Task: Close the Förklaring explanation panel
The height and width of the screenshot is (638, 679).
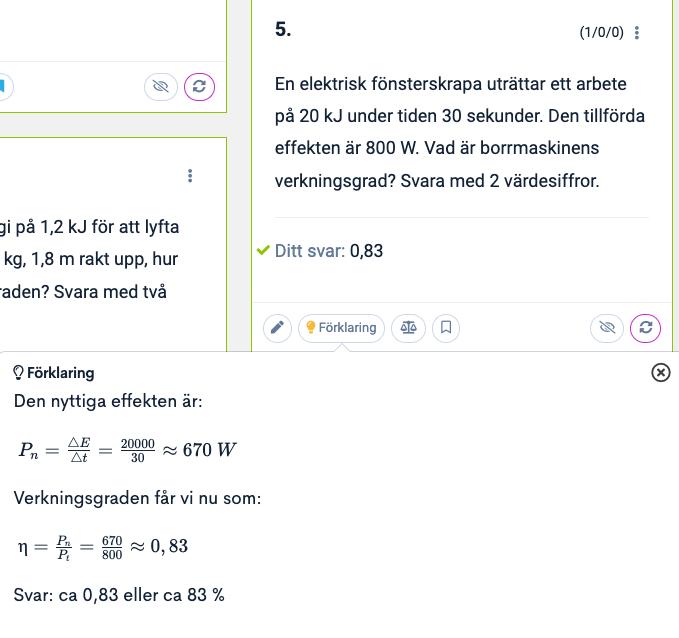Action: [660, 372]
